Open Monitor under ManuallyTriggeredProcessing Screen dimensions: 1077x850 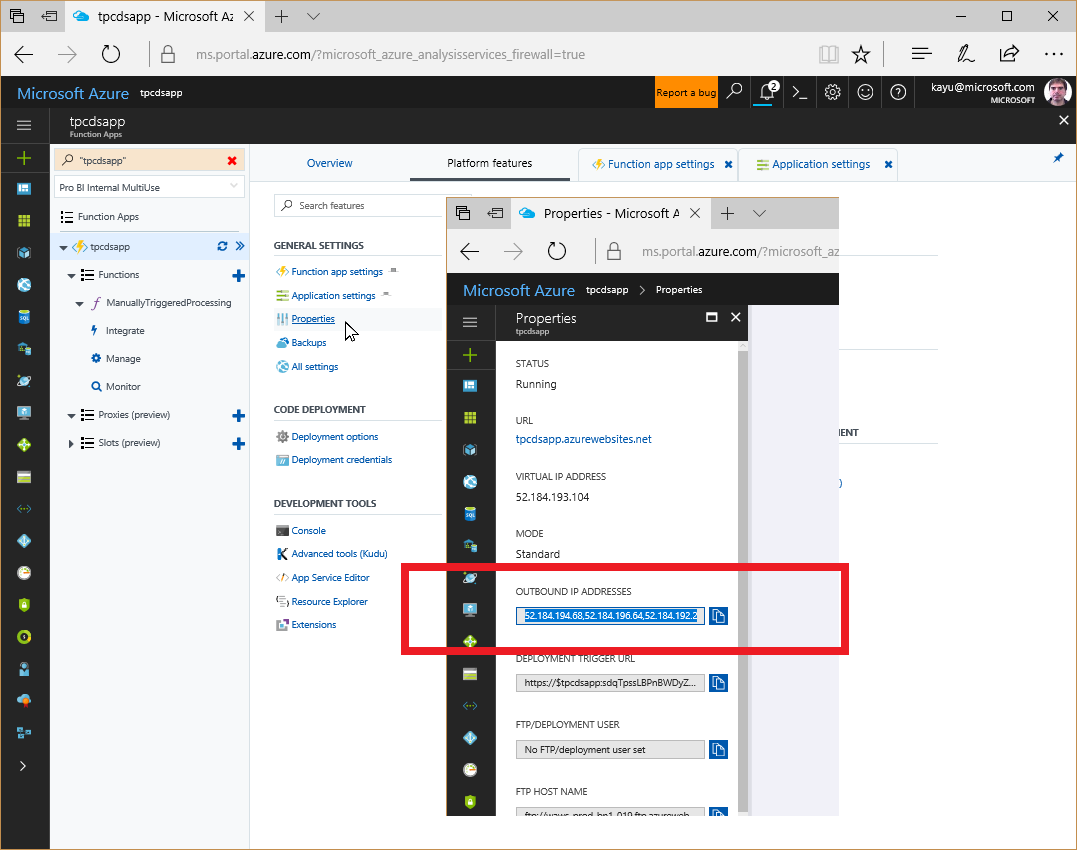click(123, 387)
